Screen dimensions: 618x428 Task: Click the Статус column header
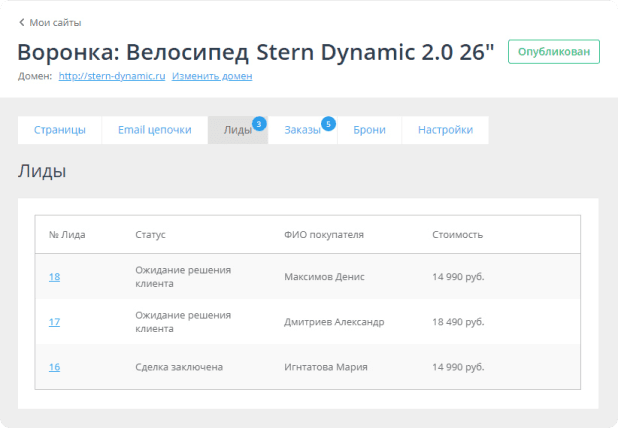point(150,235)
